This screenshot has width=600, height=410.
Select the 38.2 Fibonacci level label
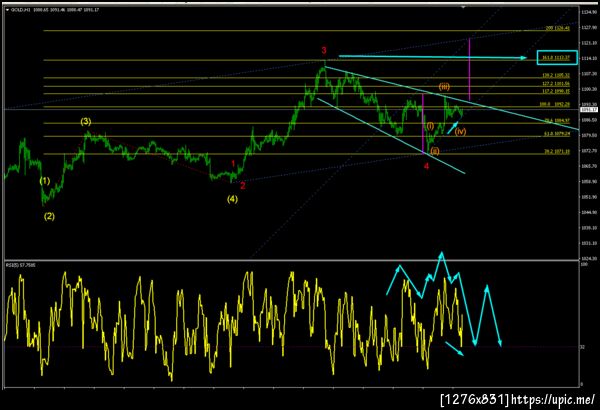pos(557,152)
